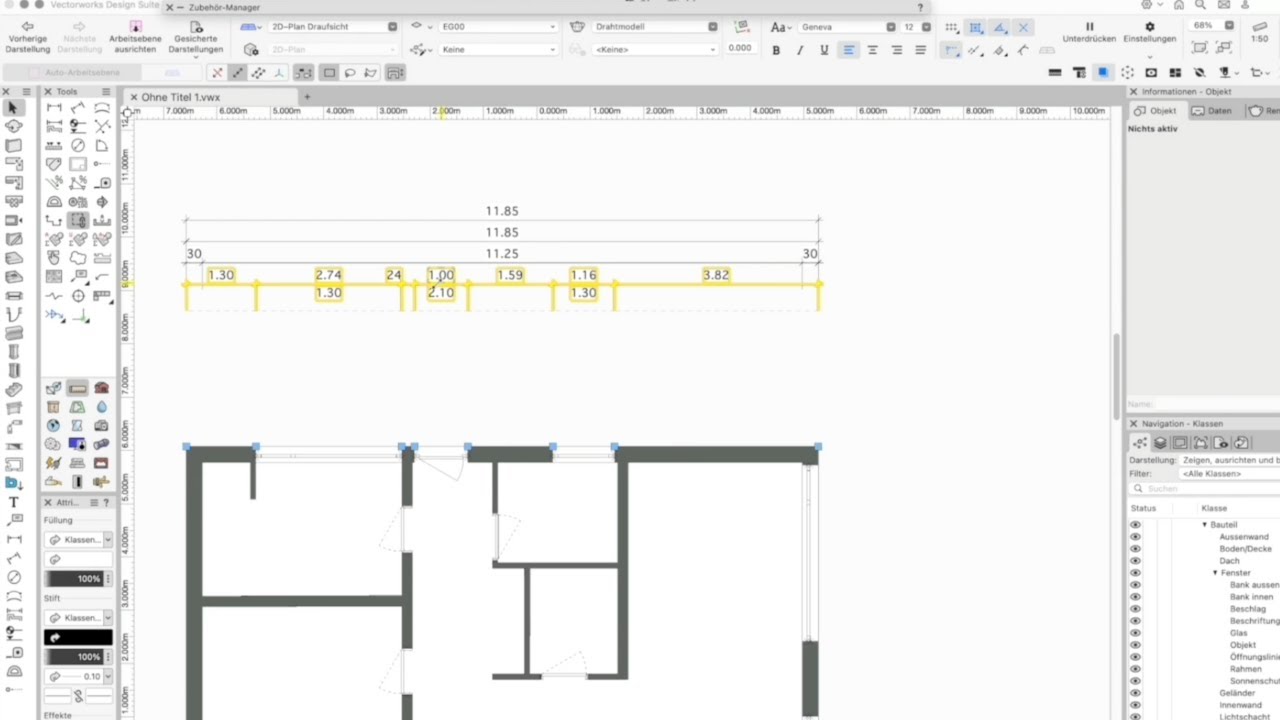The image size is (1280, 720).
Task: Toggle visibility of Beschlag class
Action: click(1135, 609)
